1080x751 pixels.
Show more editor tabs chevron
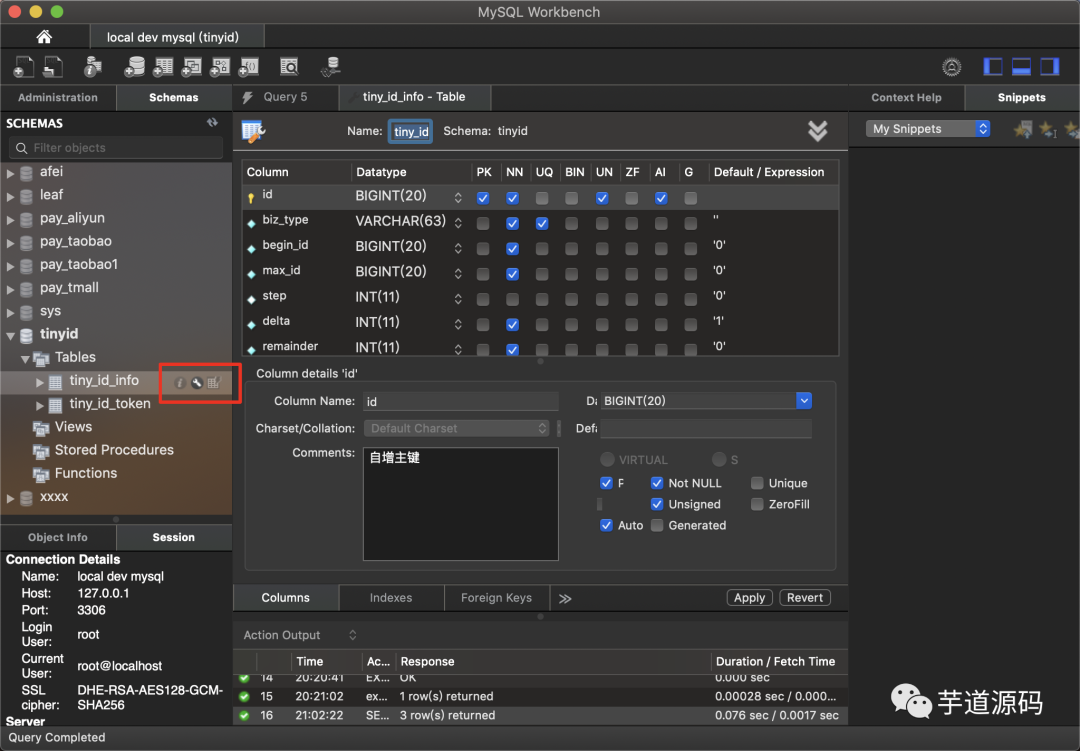tap(565, 598)
